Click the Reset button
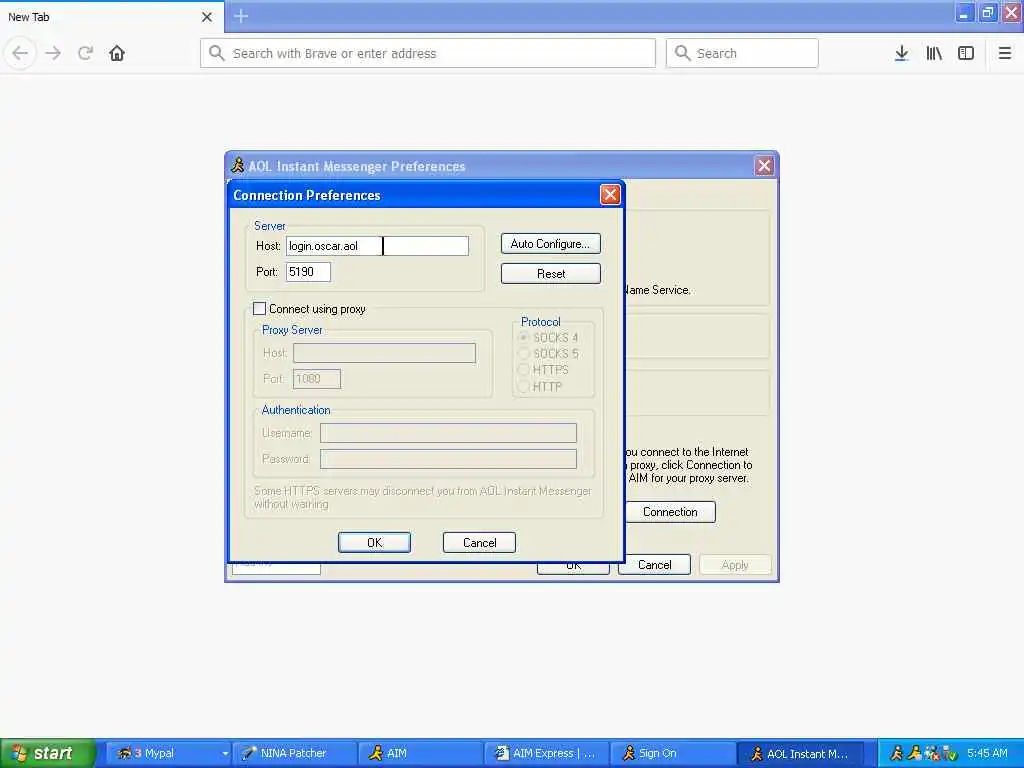 (x=551, y=274)
